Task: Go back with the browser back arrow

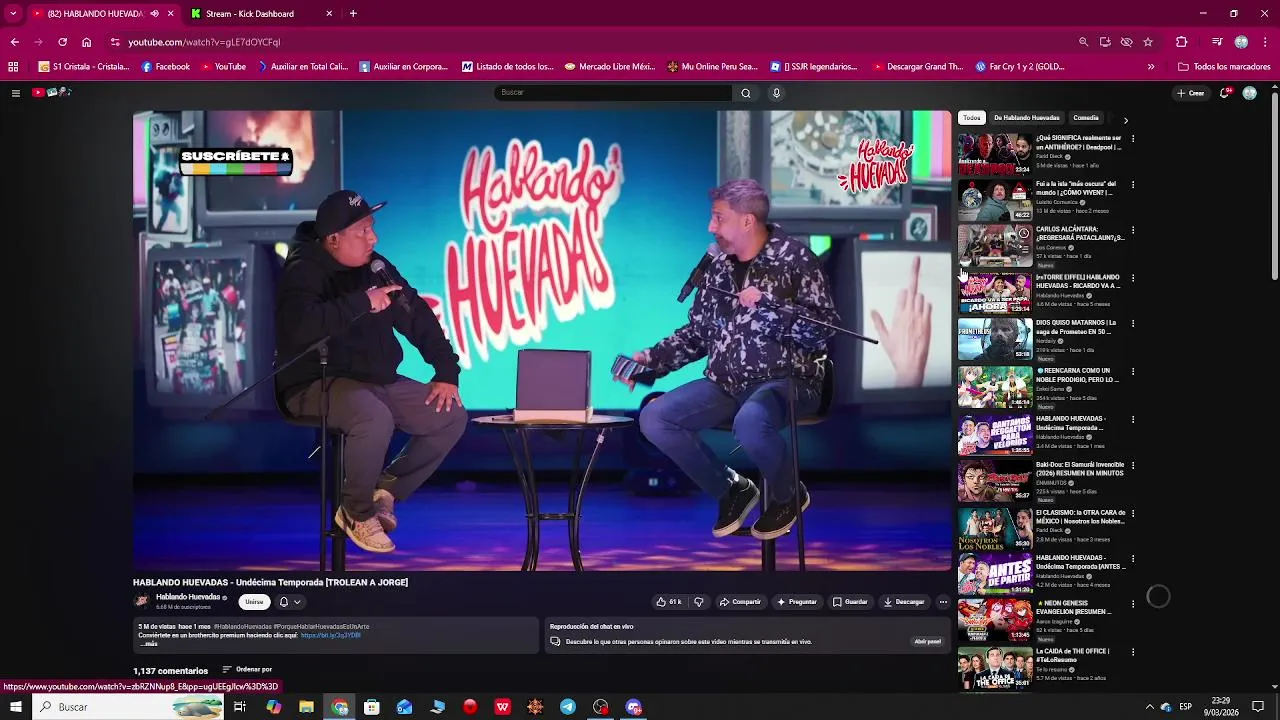Action: click(14, 42)
